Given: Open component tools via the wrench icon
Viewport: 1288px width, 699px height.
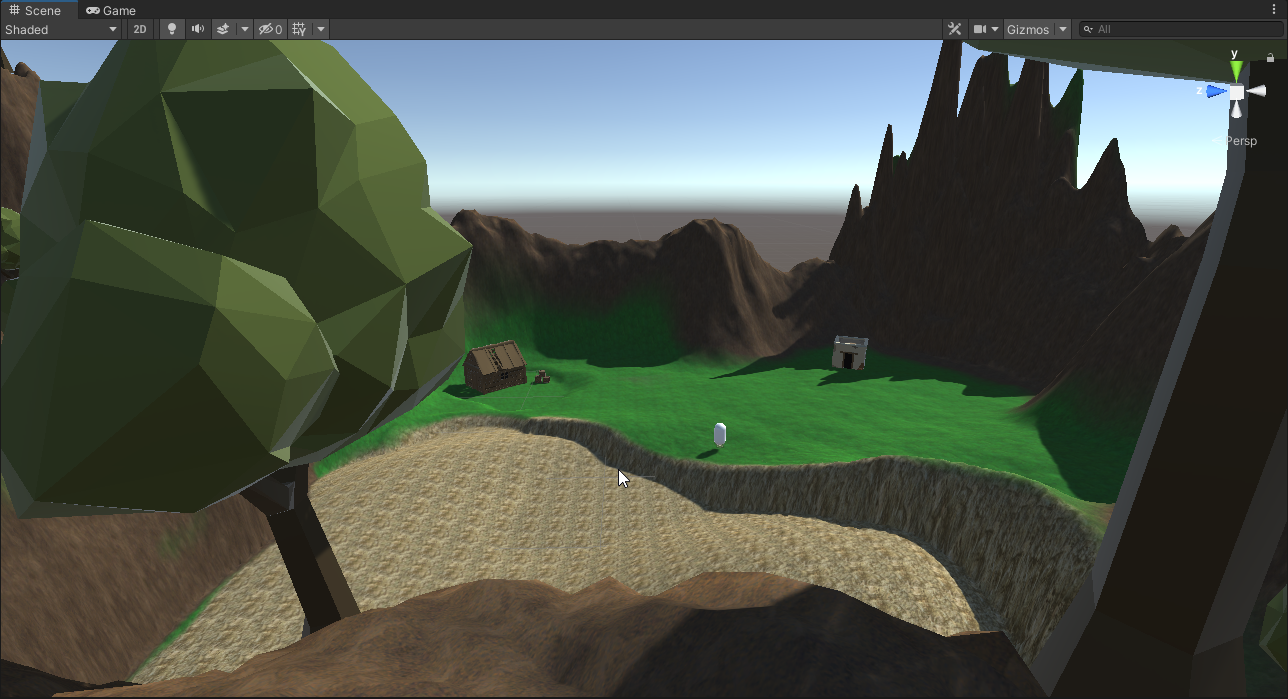Looking at the screenshot, I should [x=954, y=29].
